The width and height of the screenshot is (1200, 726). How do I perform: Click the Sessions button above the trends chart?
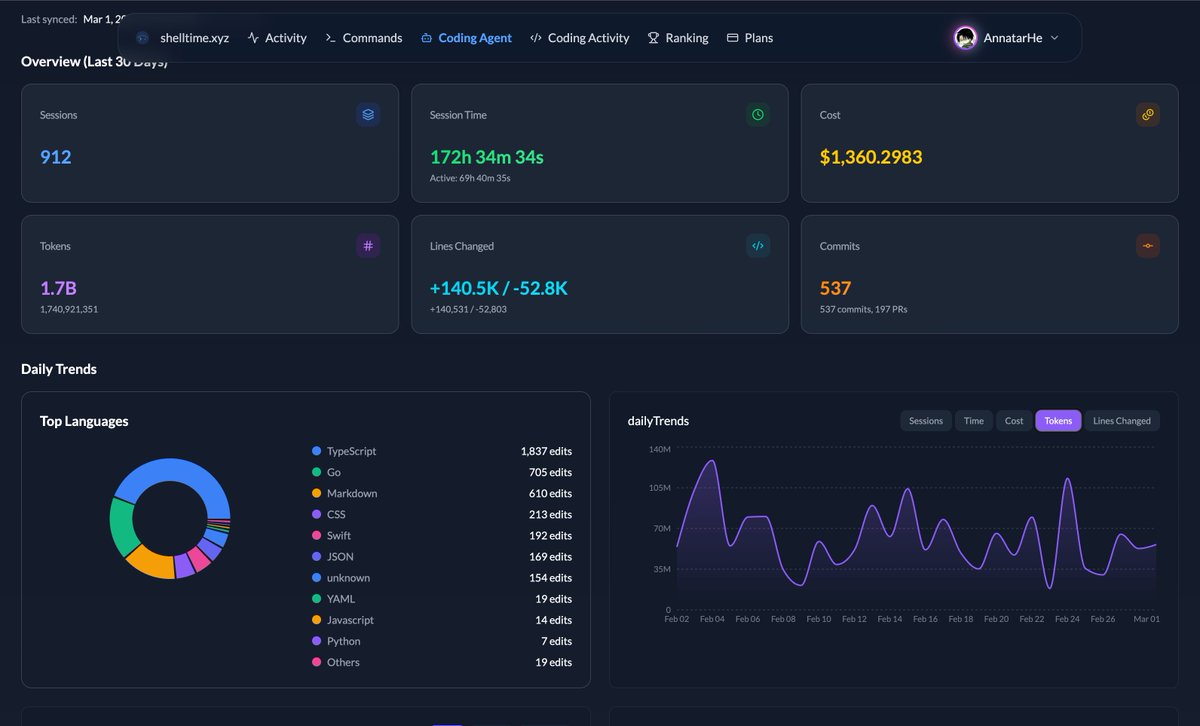(x=925, y=420)
